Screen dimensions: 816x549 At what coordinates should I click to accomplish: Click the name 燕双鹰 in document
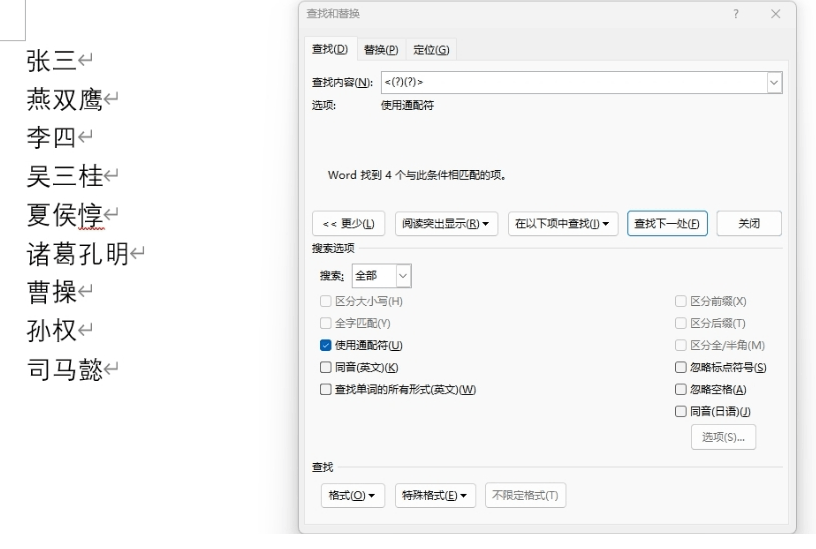[x=65, y=99]
